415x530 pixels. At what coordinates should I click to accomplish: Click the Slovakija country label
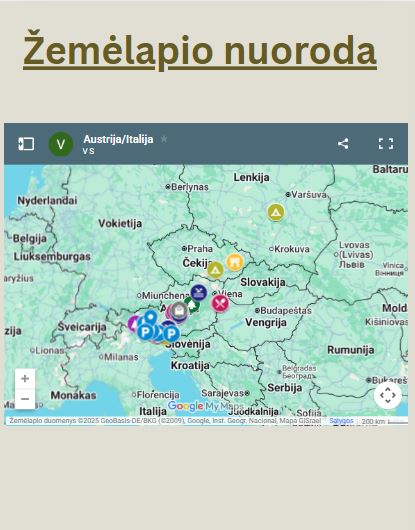coord(263,282)
